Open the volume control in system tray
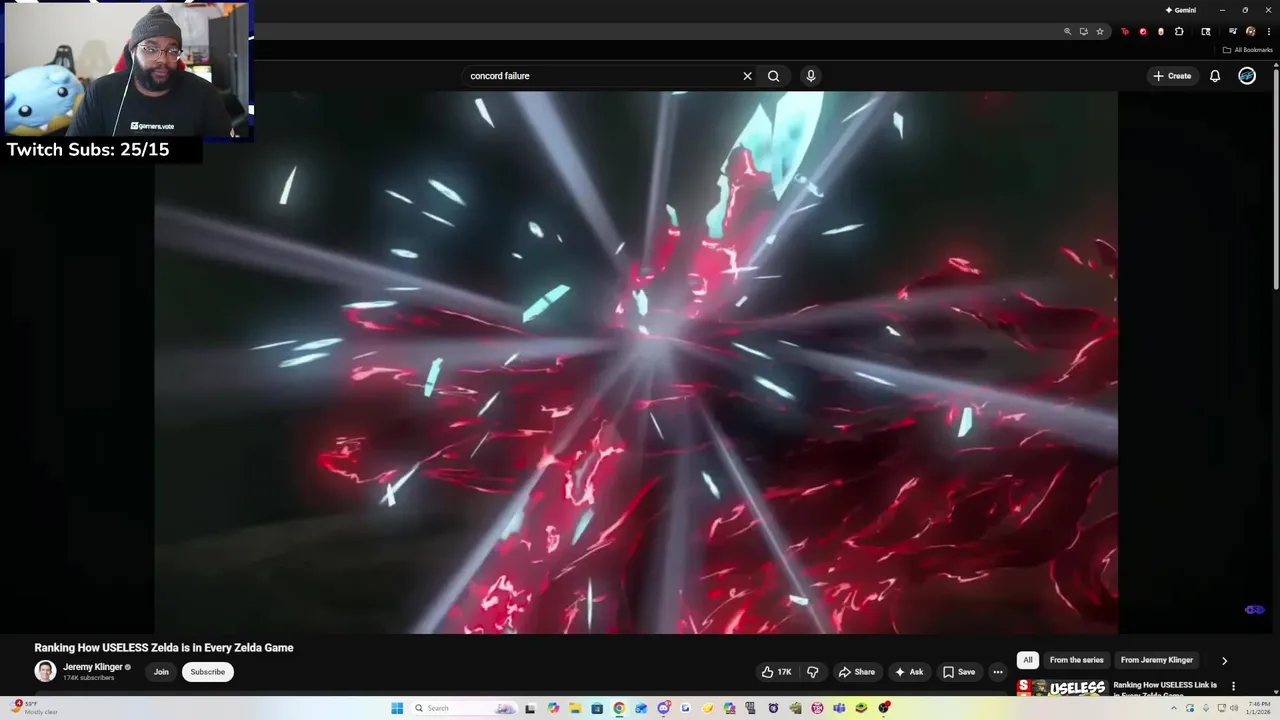This screenshot has height=720, width=1280. 1234,708
